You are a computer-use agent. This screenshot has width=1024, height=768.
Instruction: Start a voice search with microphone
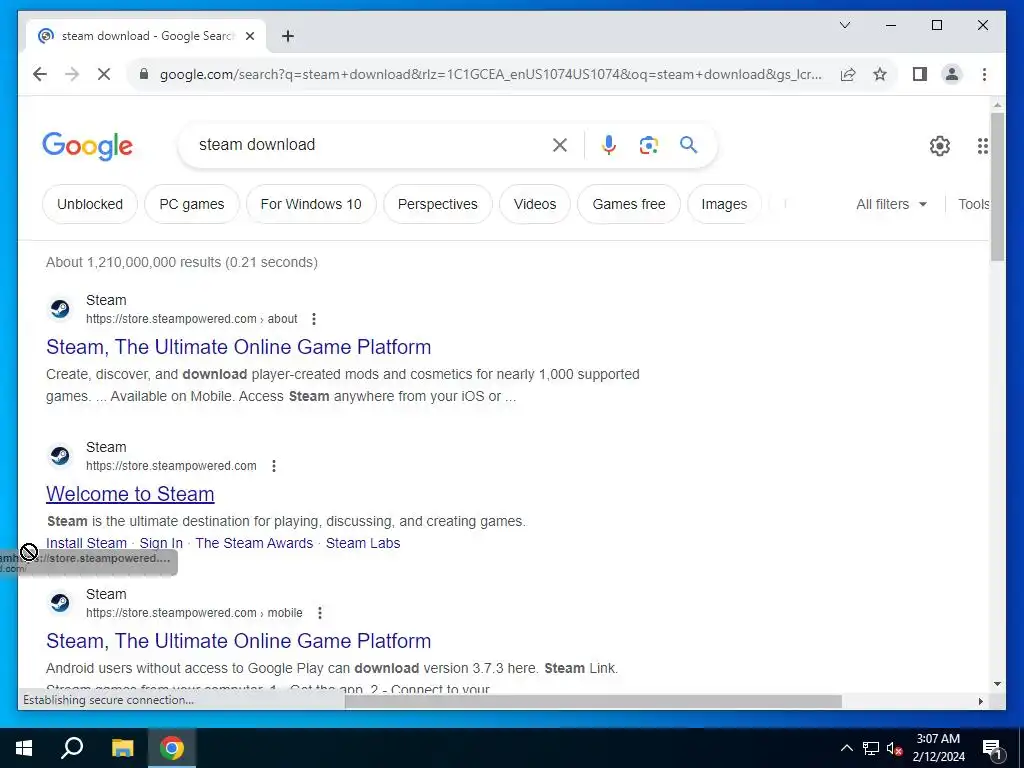(609, 145)
